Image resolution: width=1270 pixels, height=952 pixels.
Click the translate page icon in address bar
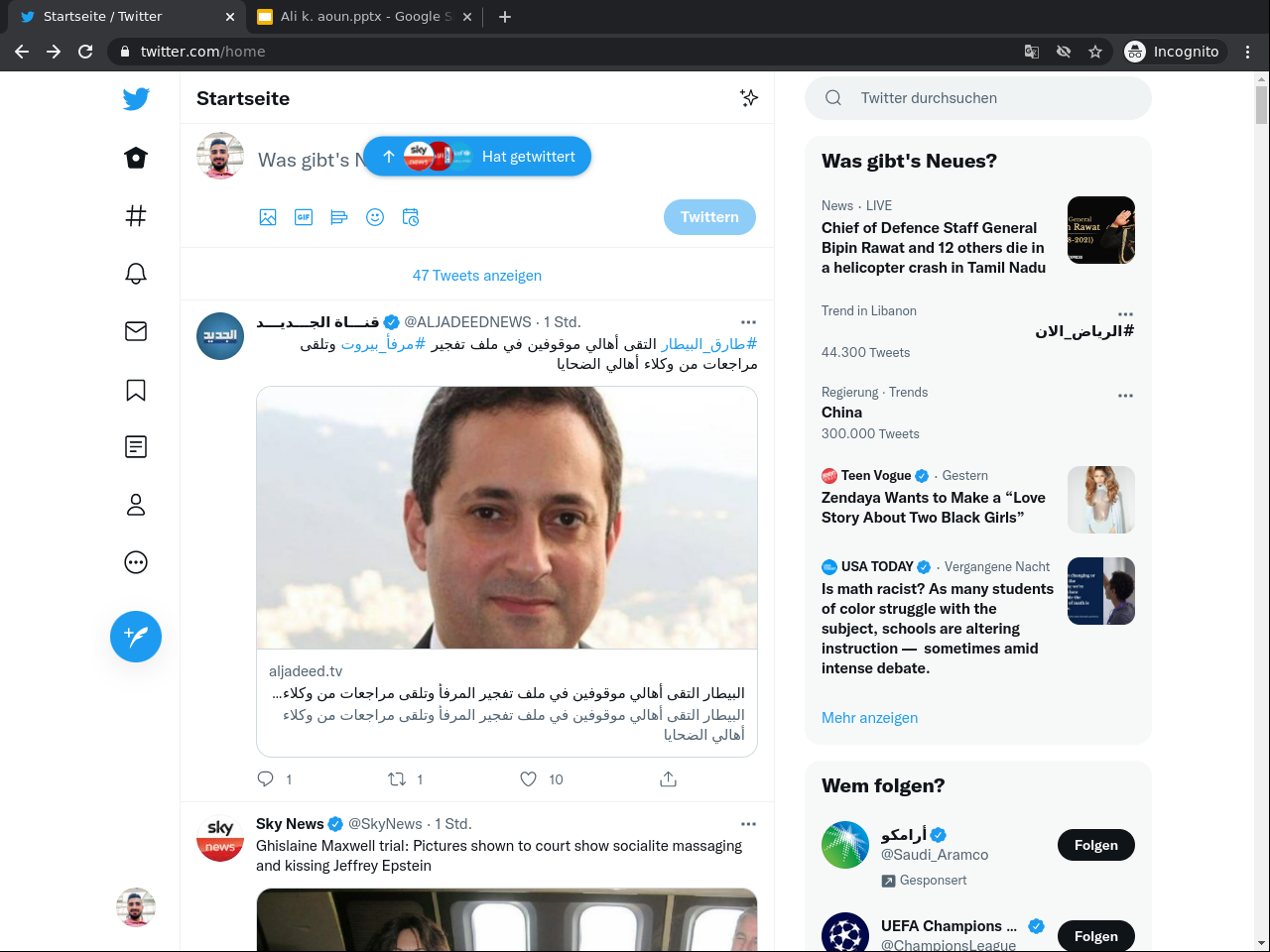coord(1032,52)
